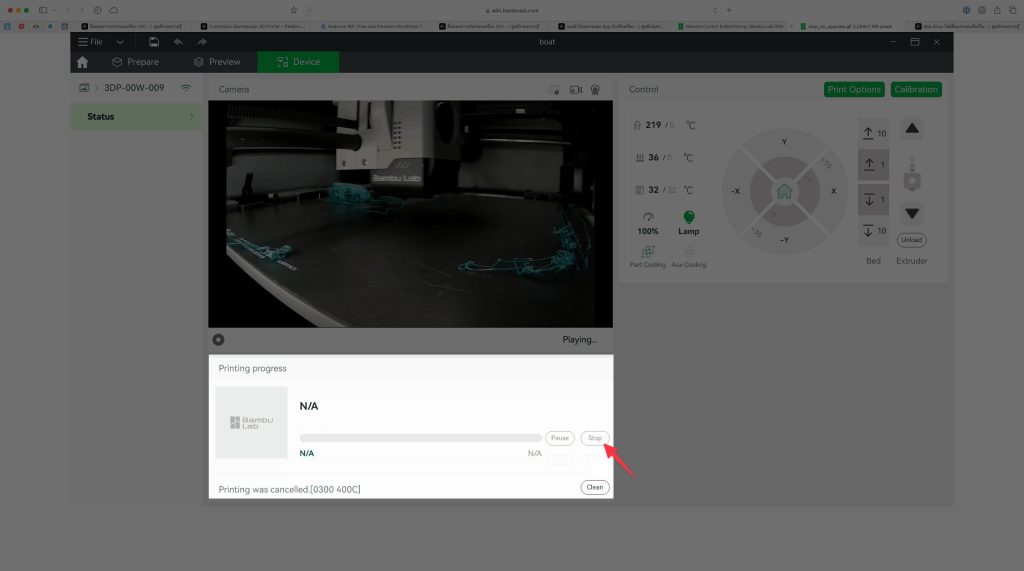Stop the camera stream with the stop icon
Image resolution: width=1024 pixels, height=571 pixels.
pos(218,340)
